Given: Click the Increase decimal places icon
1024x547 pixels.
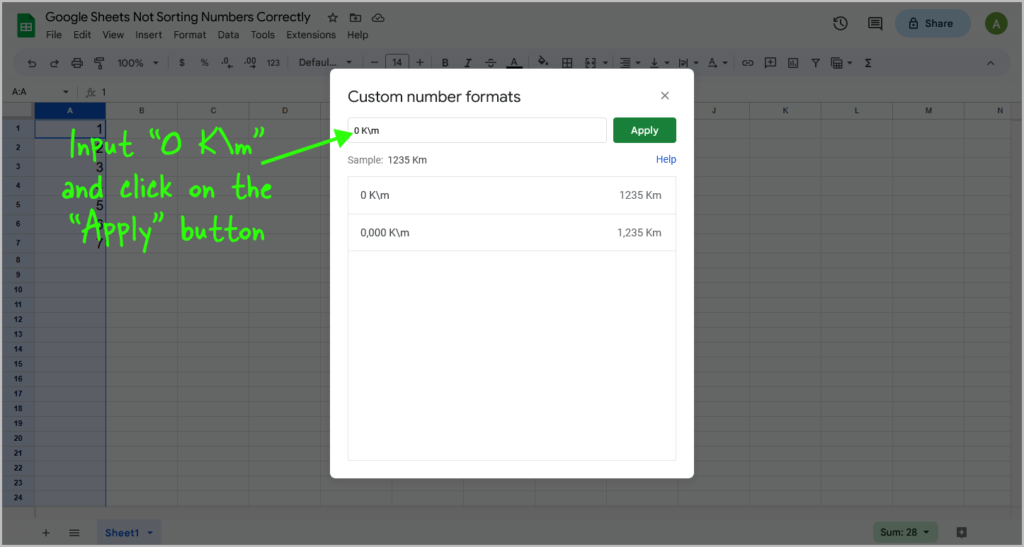Looking at the screenshot, I should [250, 63].
